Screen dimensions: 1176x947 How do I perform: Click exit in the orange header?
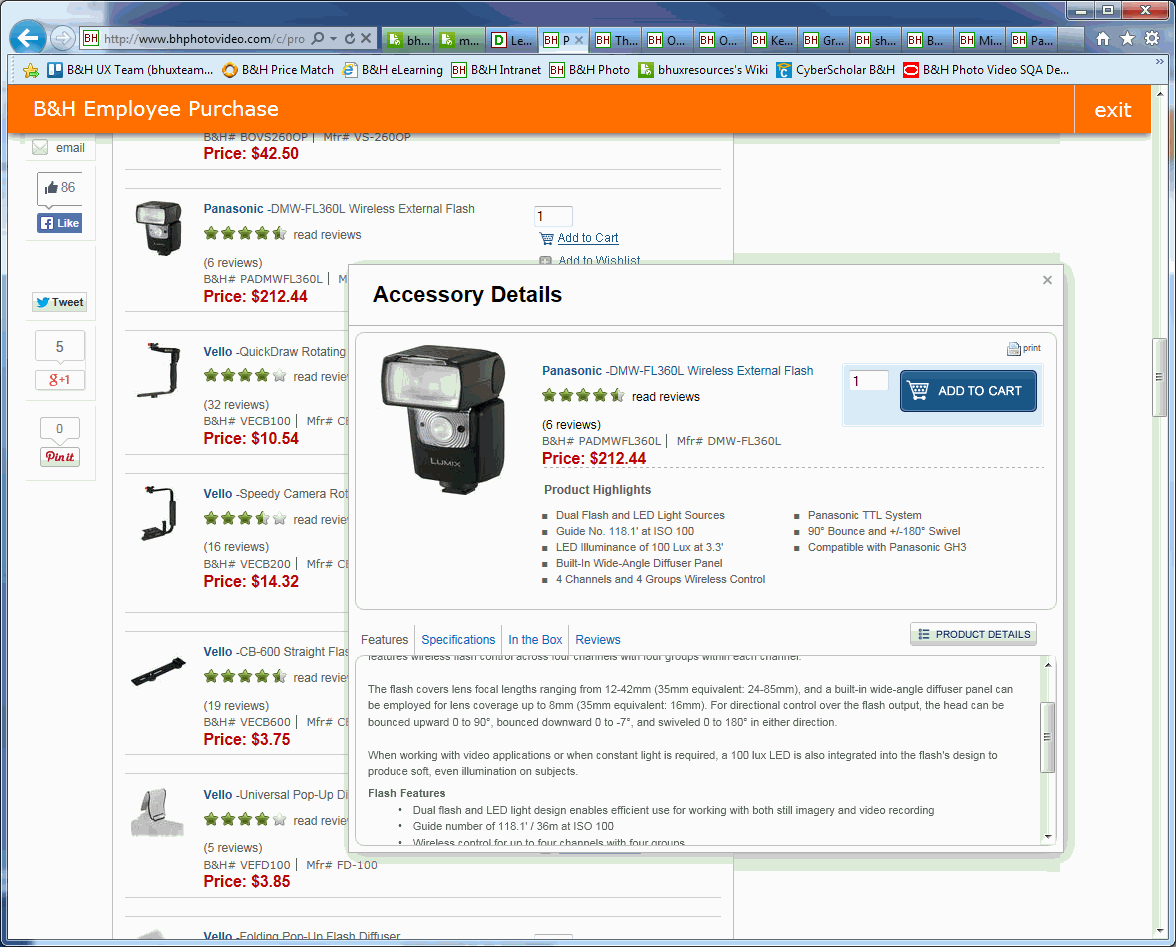1112,109
